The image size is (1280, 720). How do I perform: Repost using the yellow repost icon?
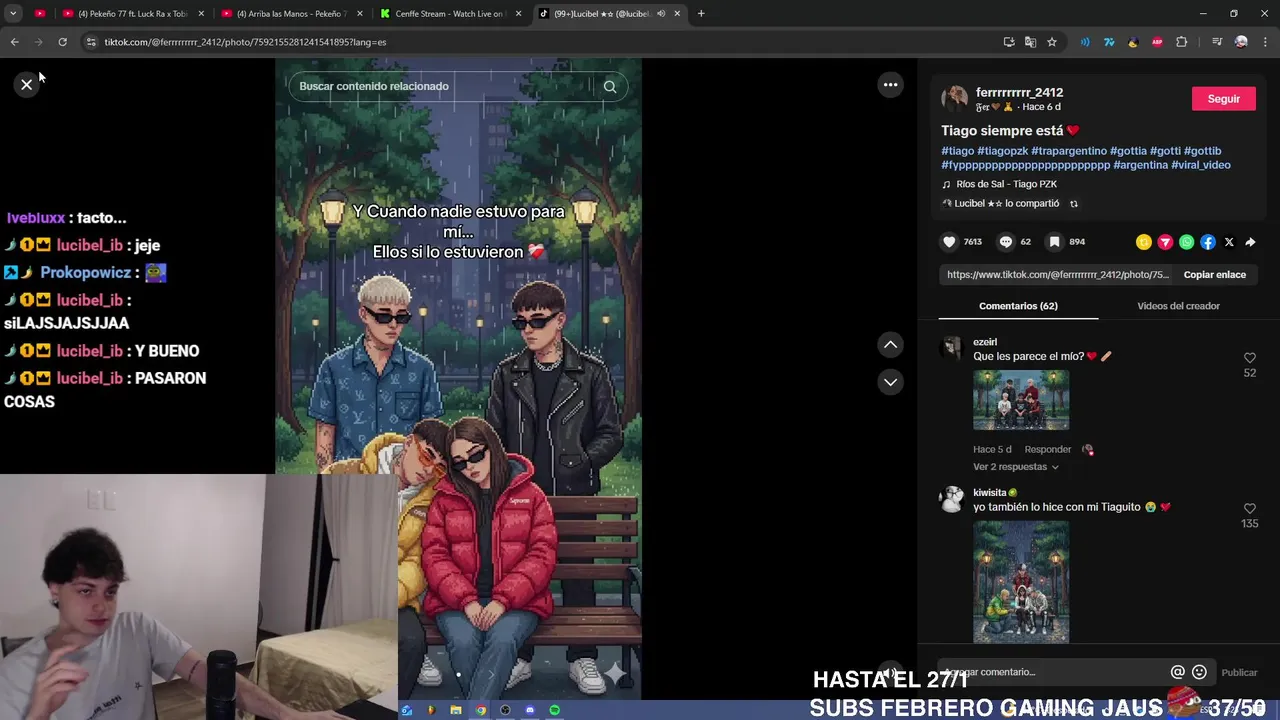[1144, 242]
